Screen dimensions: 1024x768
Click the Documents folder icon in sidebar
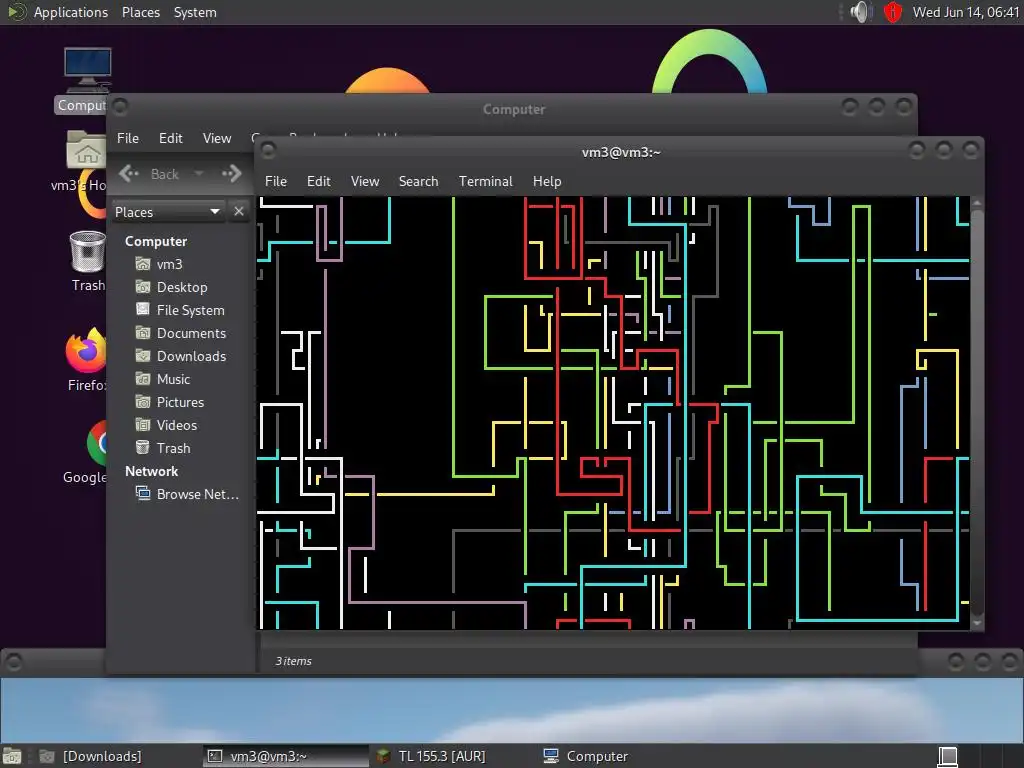click(143, 332)
